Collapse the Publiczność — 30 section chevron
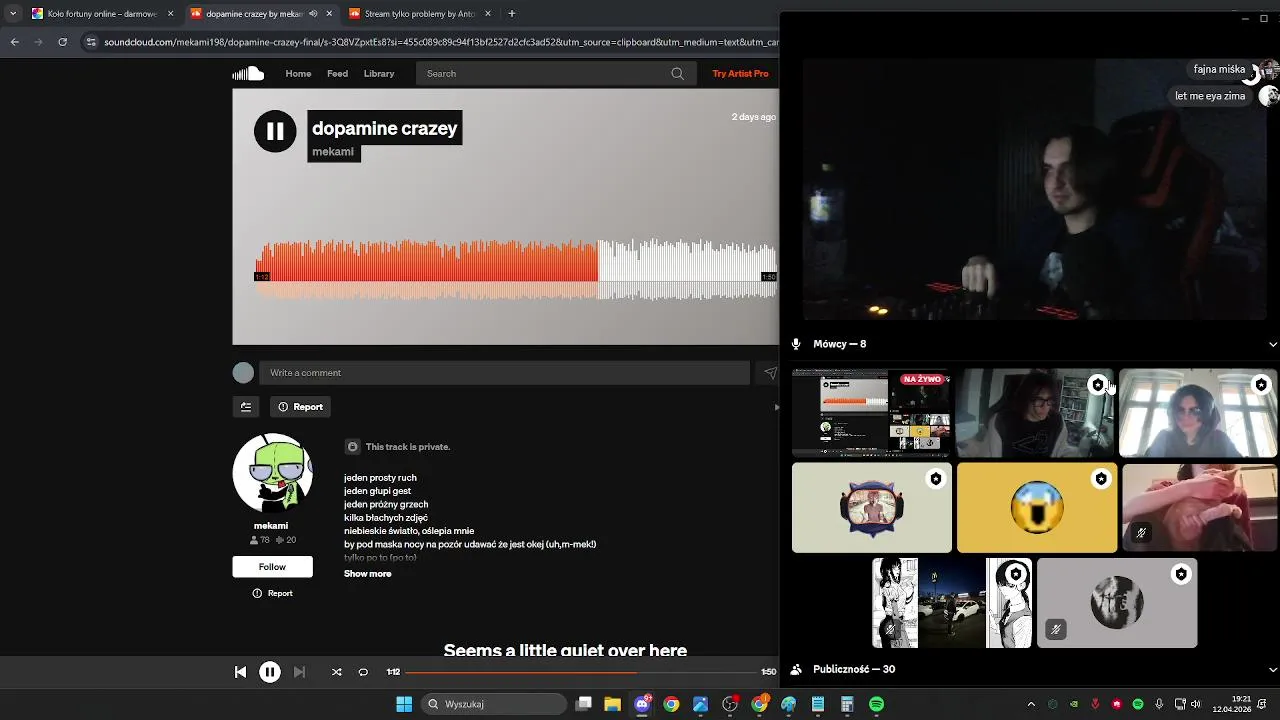Viewport: 1280px width, 720px height. 1272,670
